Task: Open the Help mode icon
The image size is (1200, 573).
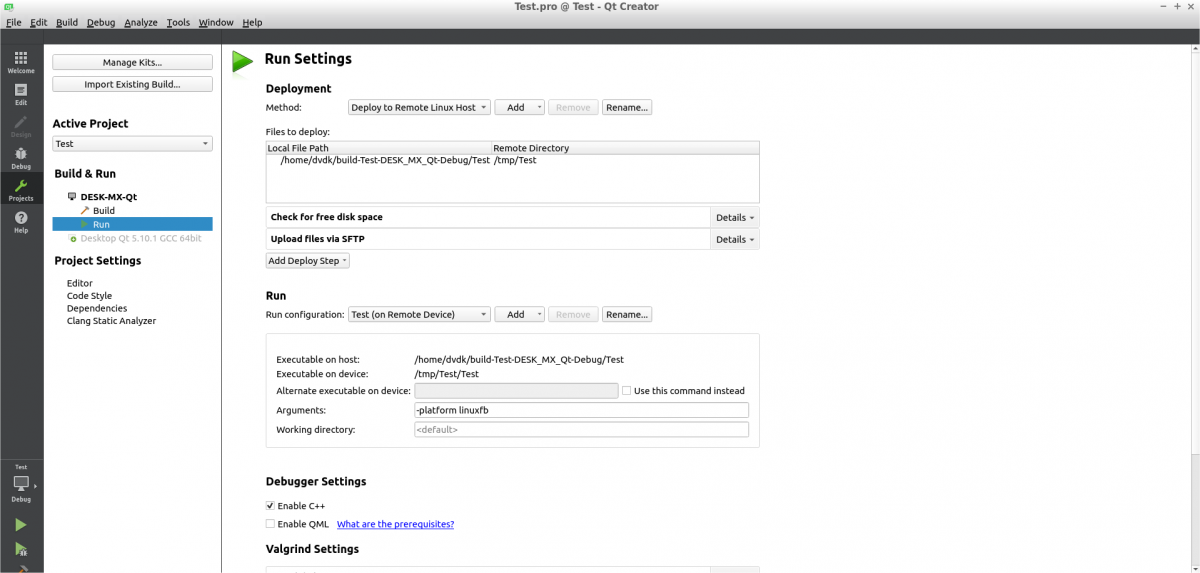Action: pos(21,221)
